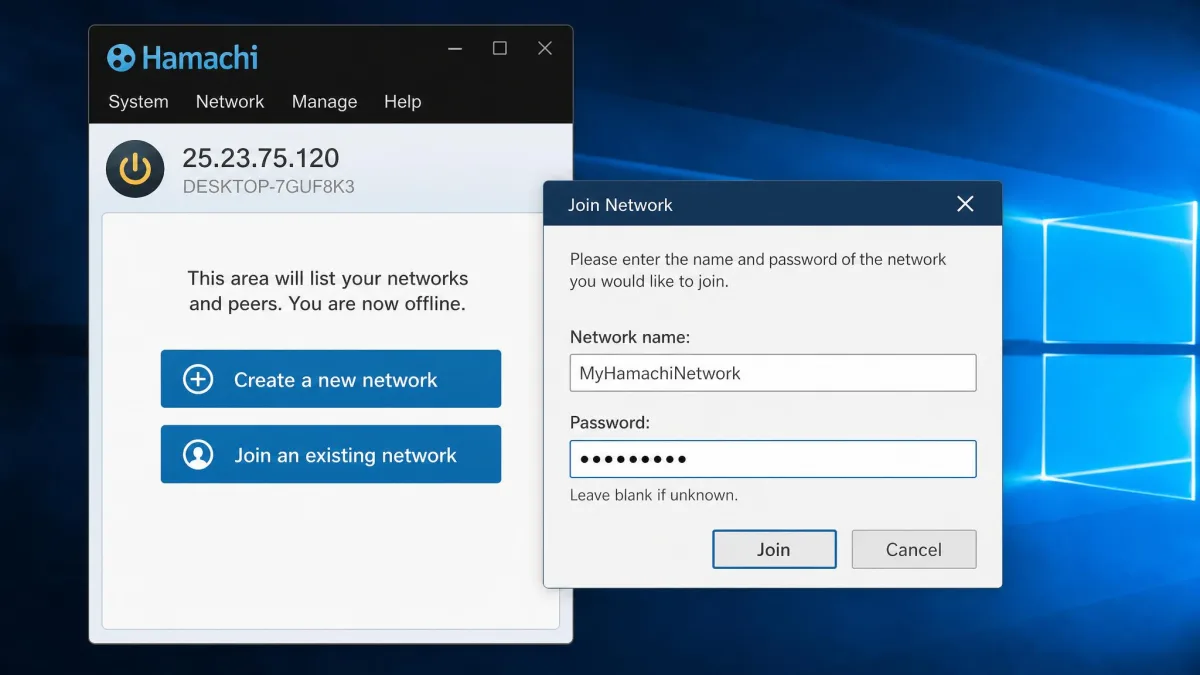Click the 'You are now offline' message
Screen dimensions: 1200x675
click(x=377, y=304)
